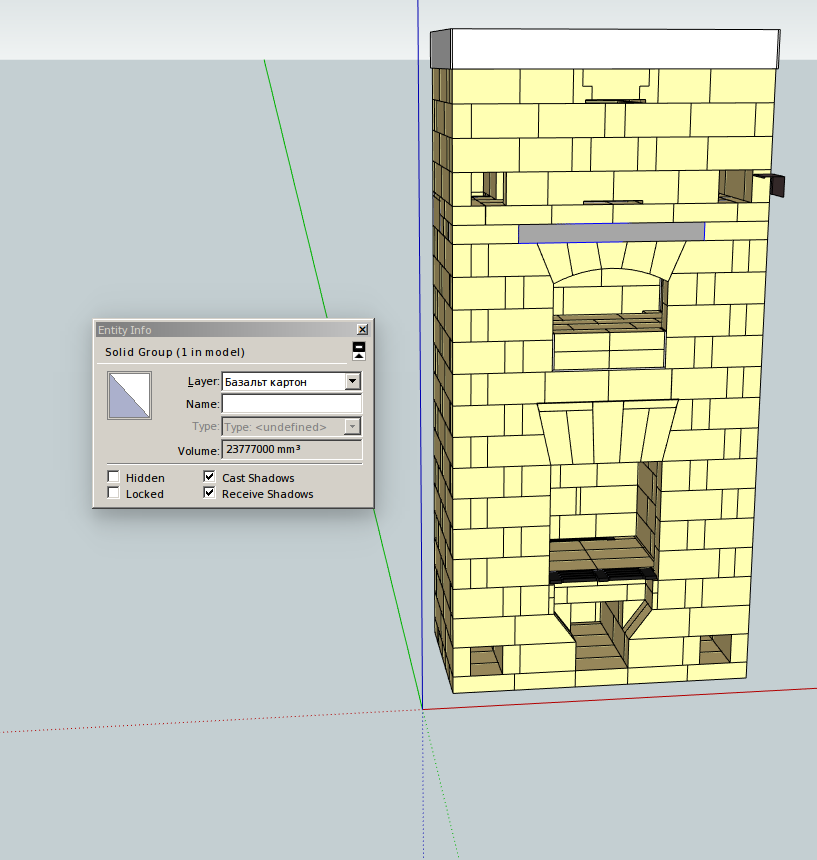
Task: Close the Entity Info panel
Action: [x=362, y=329]
